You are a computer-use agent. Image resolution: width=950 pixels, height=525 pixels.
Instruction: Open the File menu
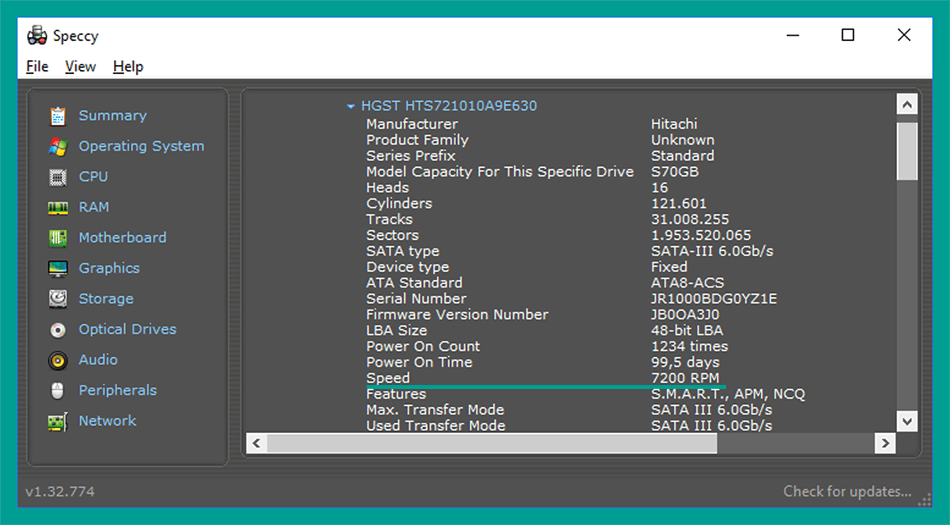point(37,67)
